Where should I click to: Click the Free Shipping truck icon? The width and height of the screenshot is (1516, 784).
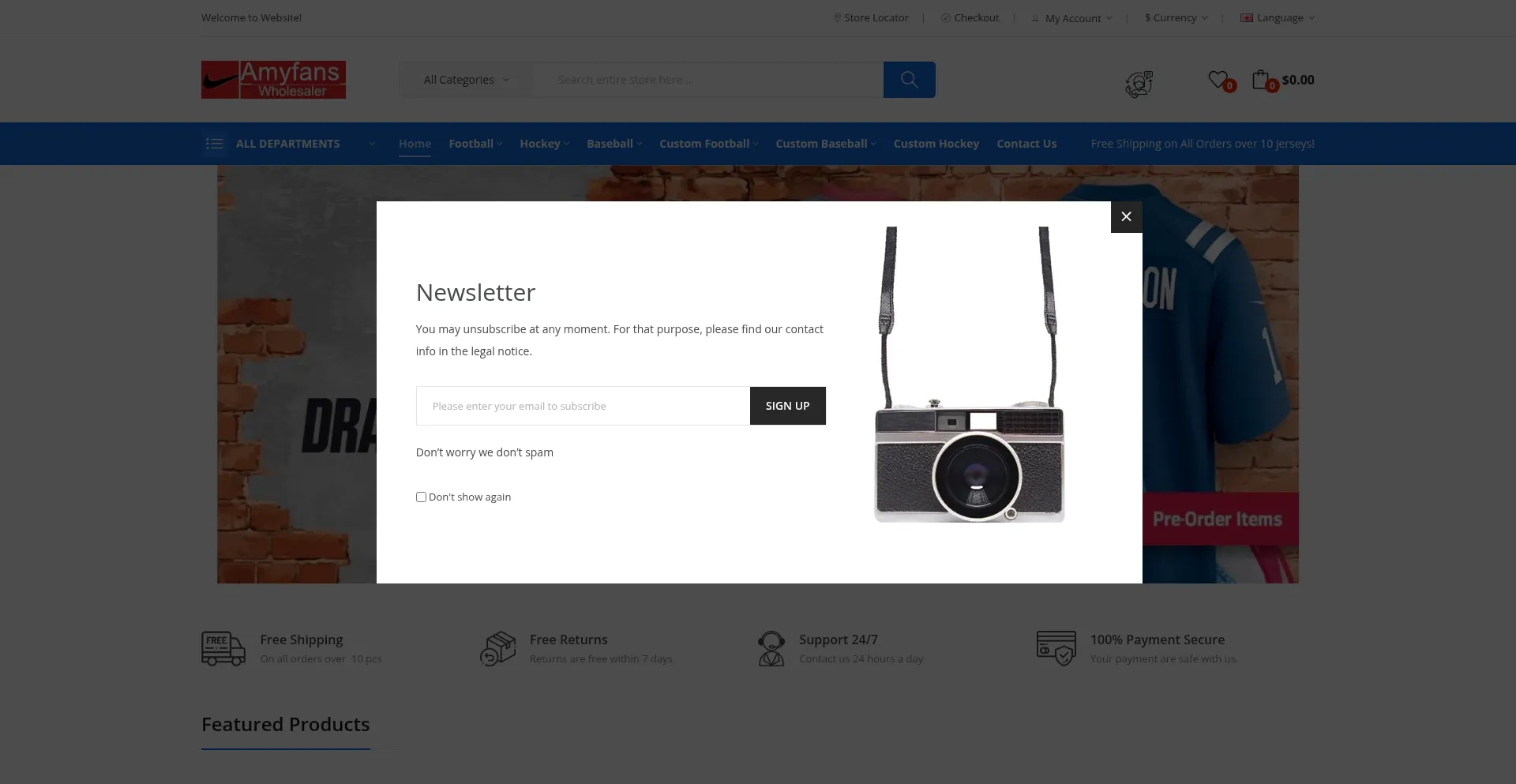coord(223,648)
